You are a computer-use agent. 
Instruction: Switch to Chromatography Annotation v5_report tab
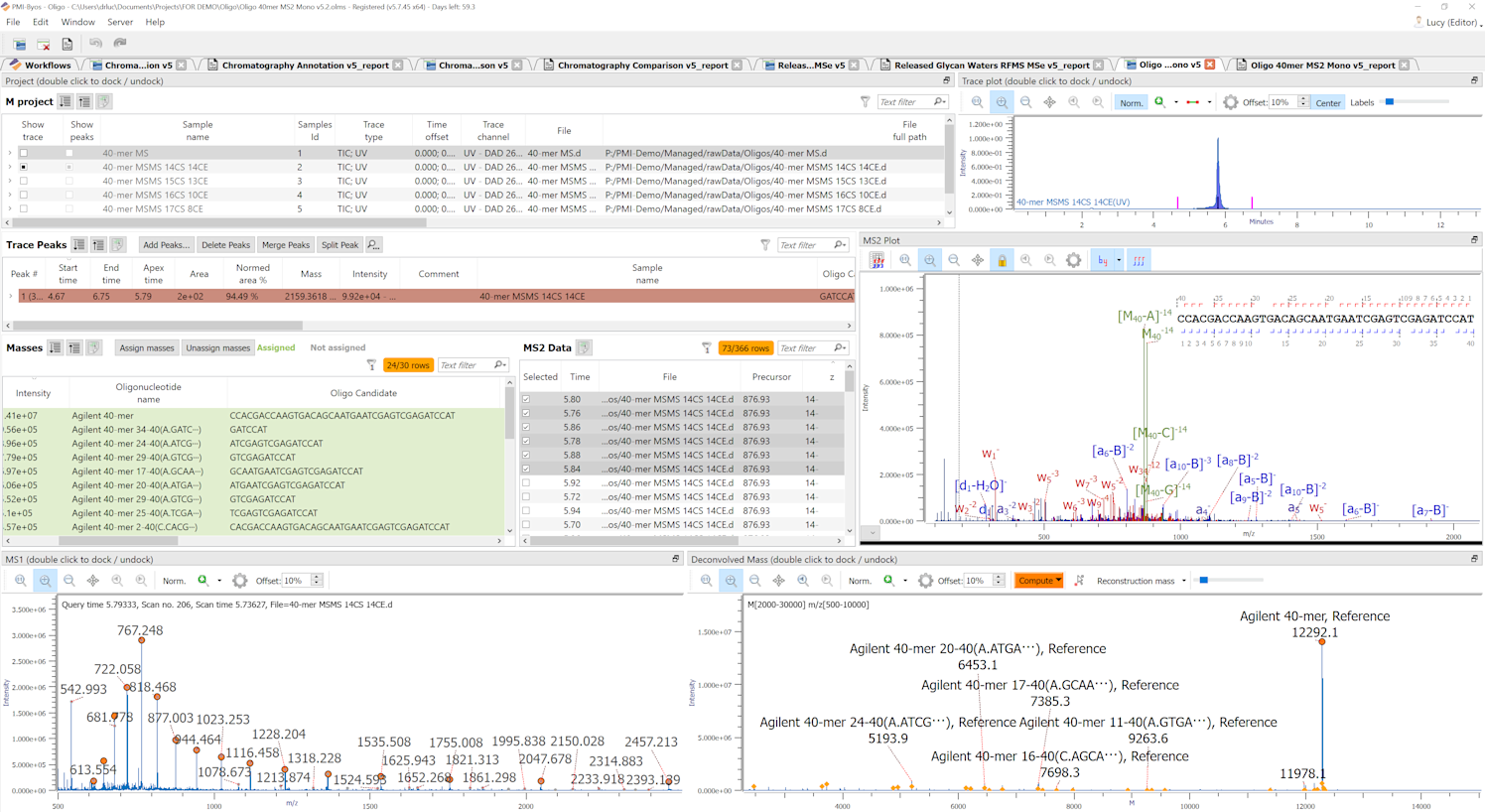tap(305, 66)
